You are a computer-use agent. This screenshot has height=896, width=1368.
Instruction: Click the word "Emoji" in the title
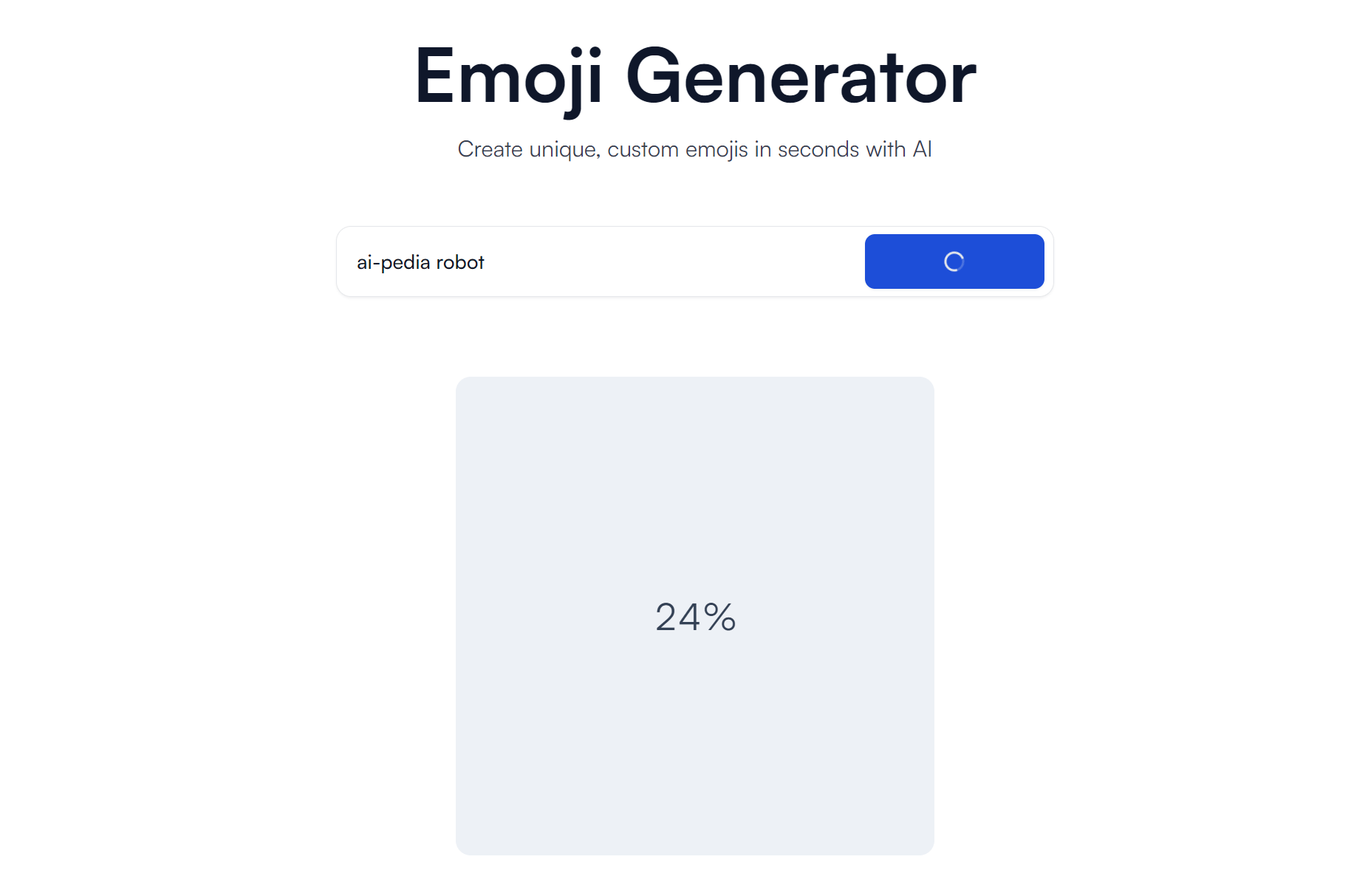pyautogui.click(x=508, y=77)
